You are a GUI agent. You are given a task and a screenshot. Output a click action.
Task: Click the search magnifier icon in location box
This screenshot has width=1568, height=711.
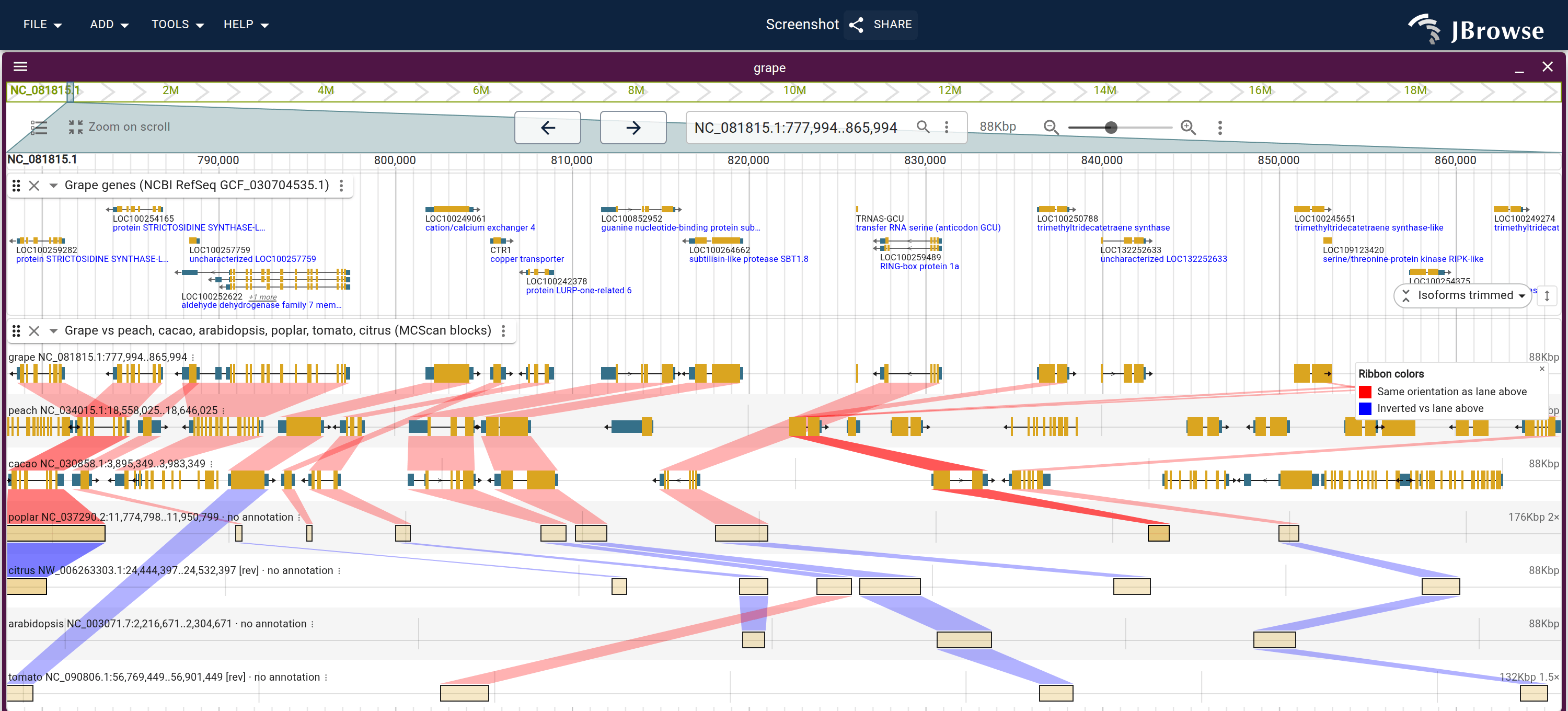923,127
